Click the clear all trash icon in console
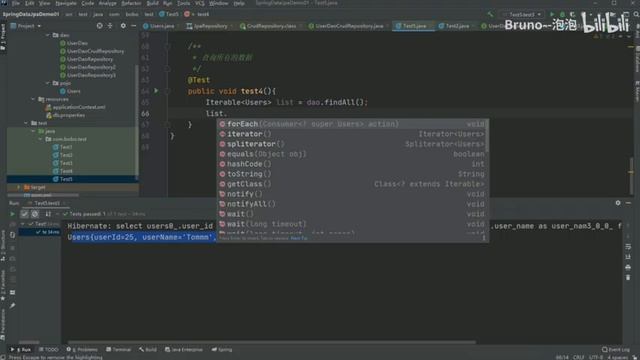This screenshot has height=360, width=640. pos(628,278)
